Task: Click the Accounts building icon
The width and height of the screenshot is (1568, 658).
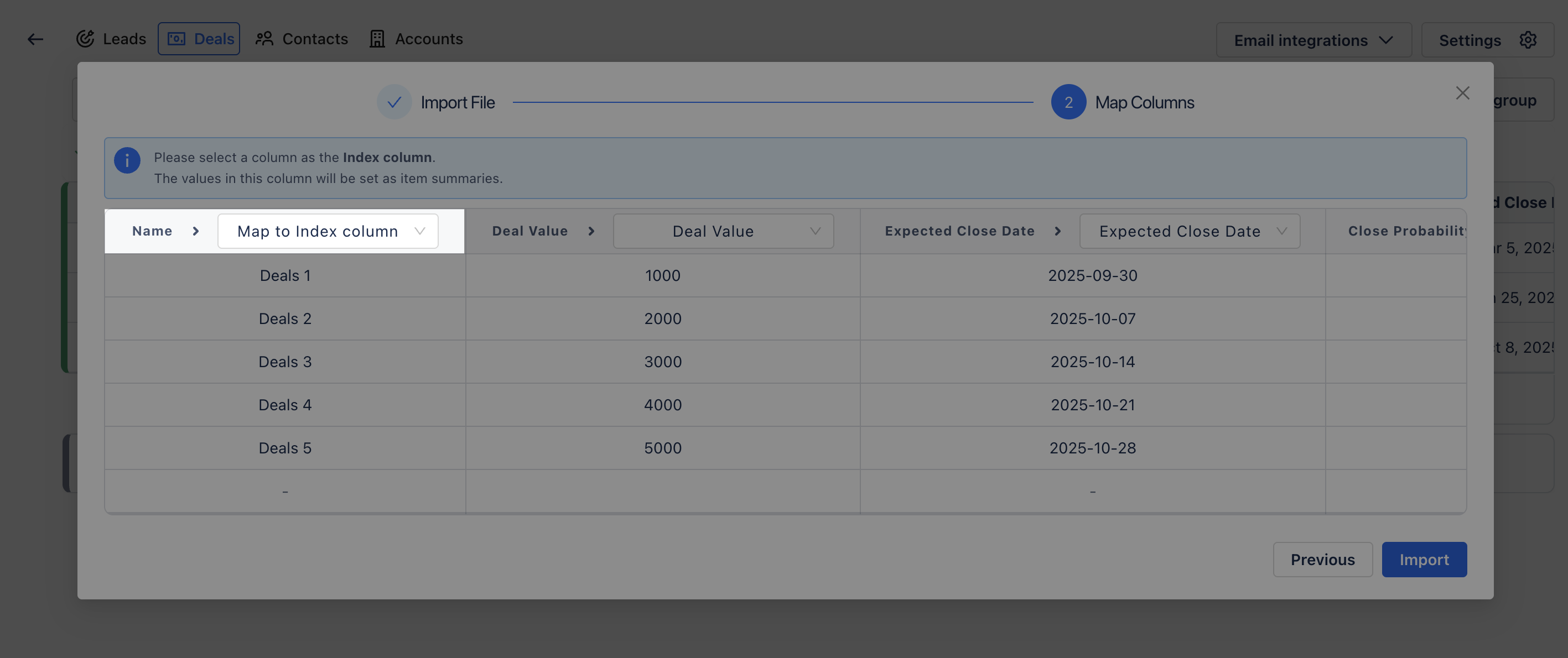Action: tap(377, 39)
